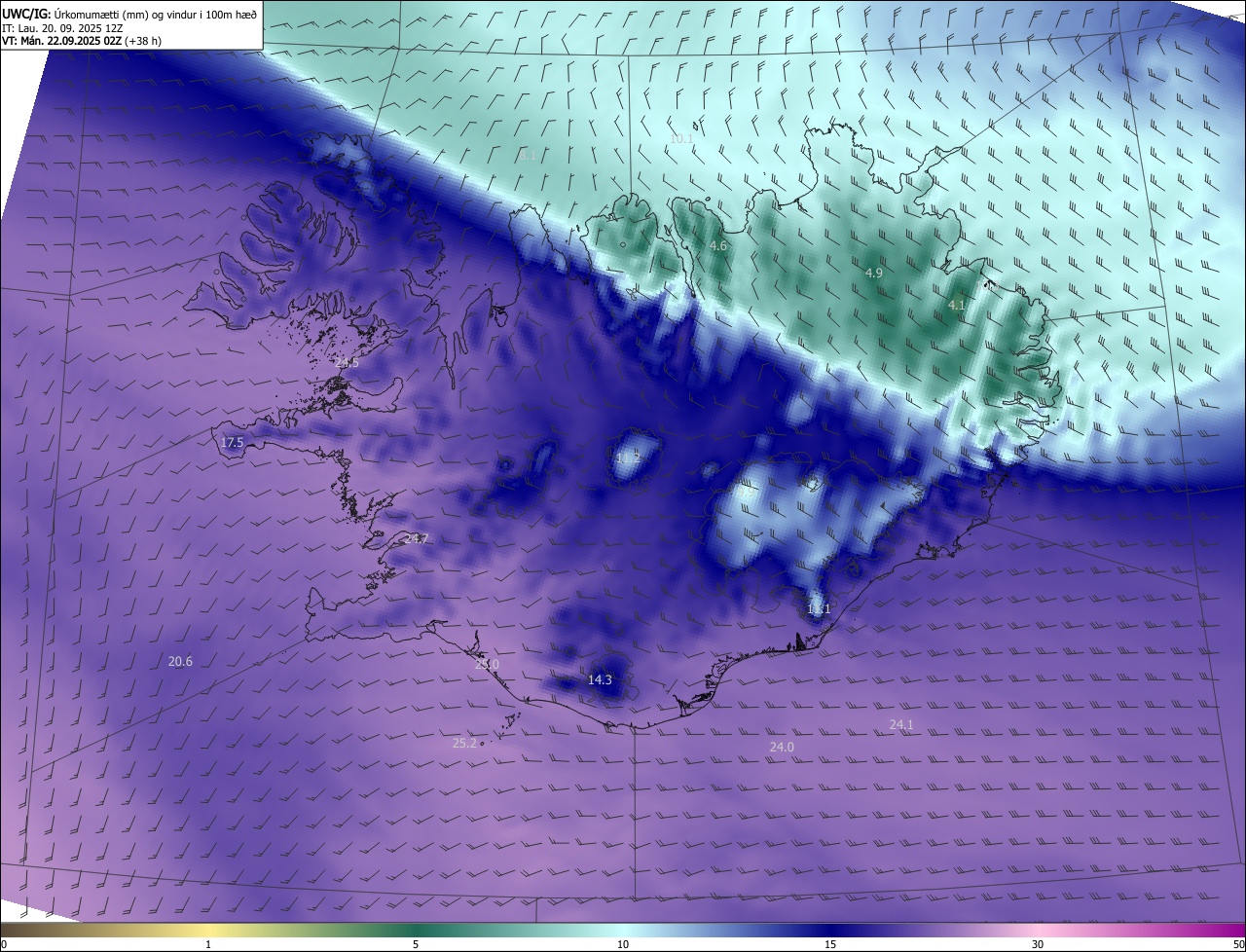Click the 11.2 value label on the map

coord(629,458)
